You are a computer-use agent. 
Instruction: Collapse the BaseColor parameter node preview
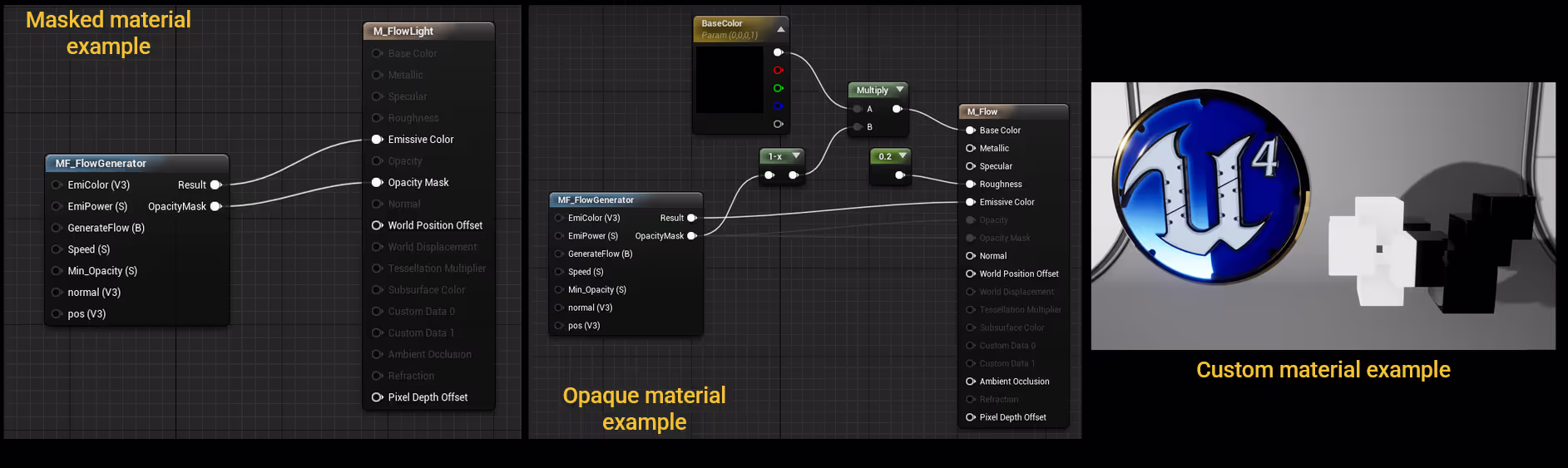click(x=780, y=29)
